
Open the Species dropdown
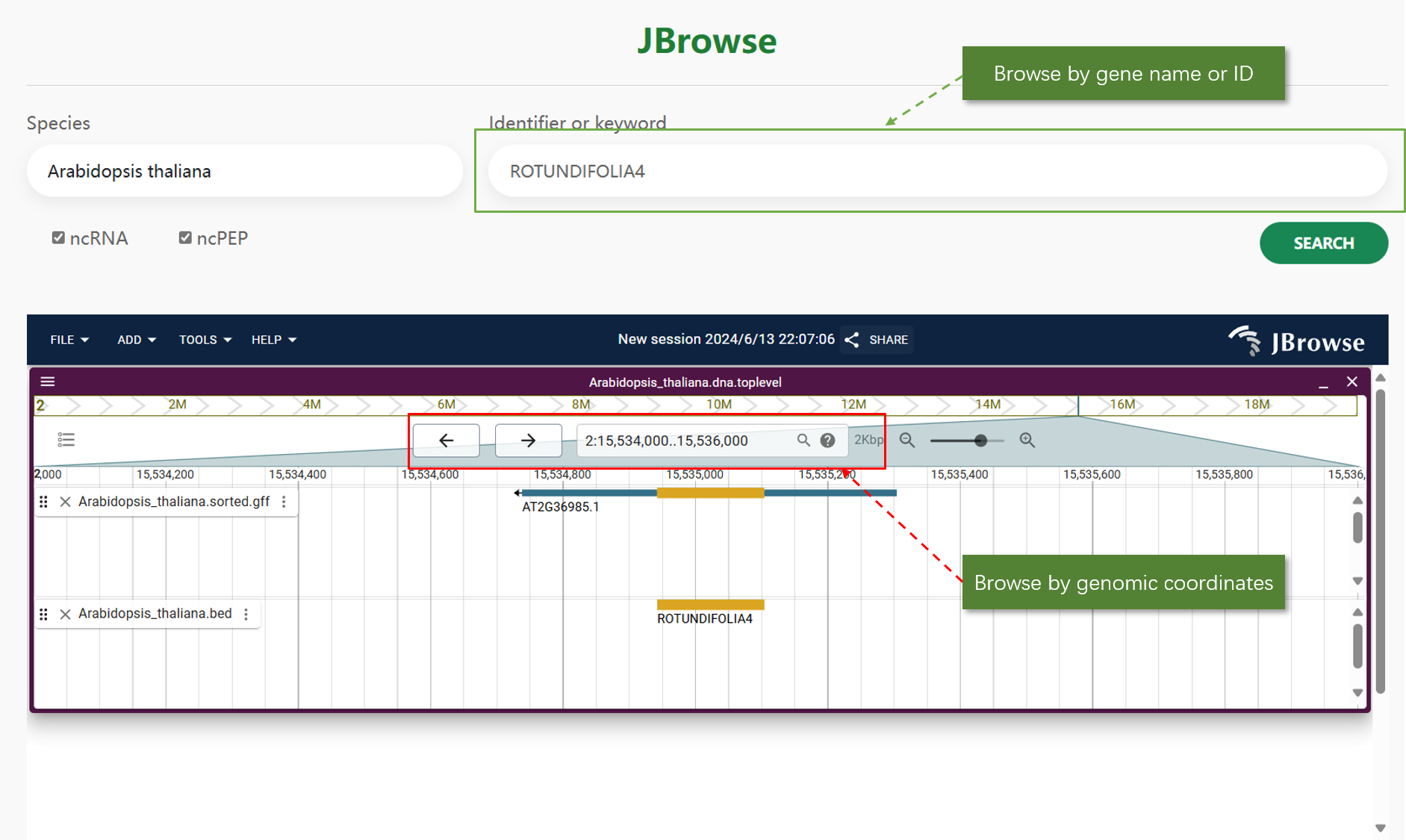244,171
